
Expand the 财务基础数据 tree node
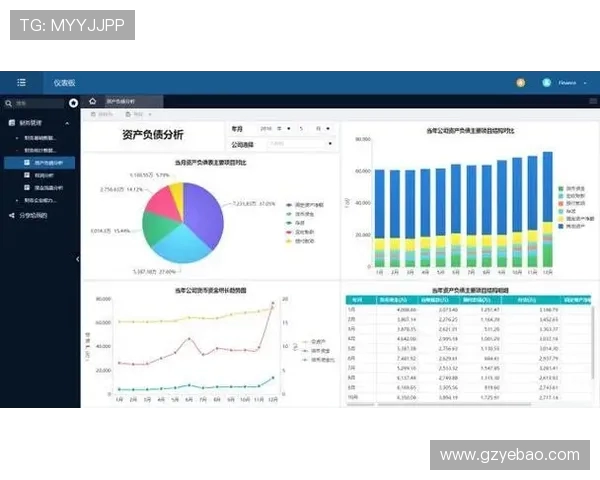coord(17,138)
